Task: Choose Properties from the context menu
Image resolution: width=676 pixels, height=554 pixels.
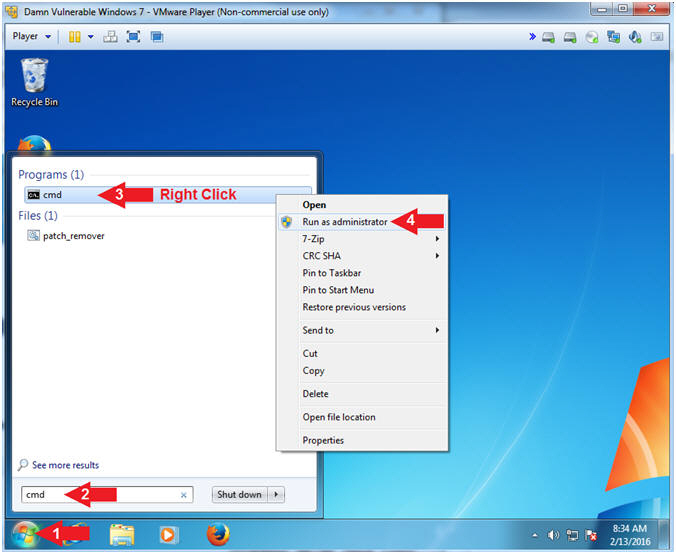Action: [x=362, y=441]
